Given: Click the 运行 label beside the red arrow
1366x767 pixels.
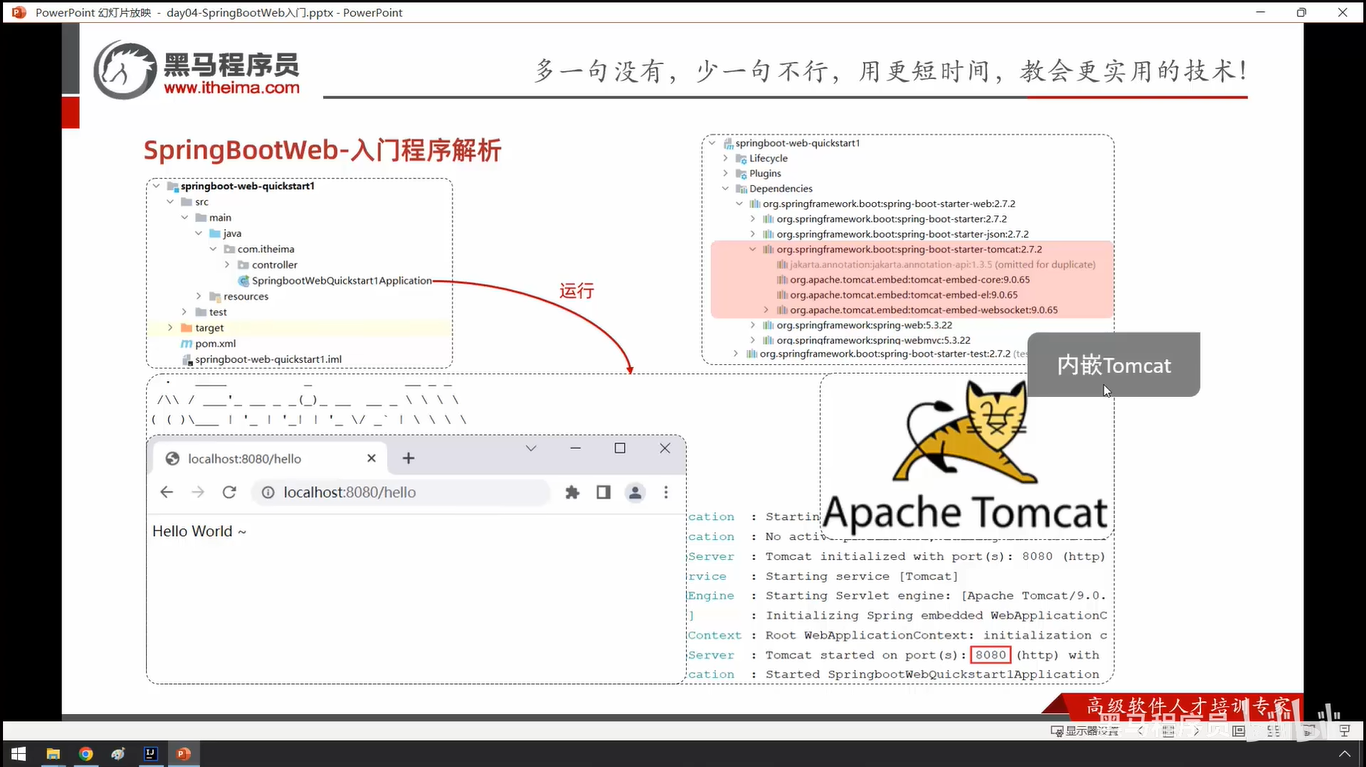Looking at the screenshot, I should pos(577,291).
